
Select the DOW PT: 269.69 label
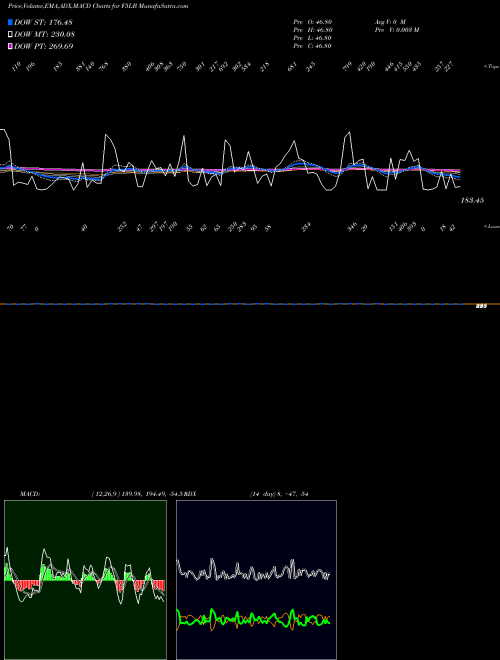click(x=43, y=46)
